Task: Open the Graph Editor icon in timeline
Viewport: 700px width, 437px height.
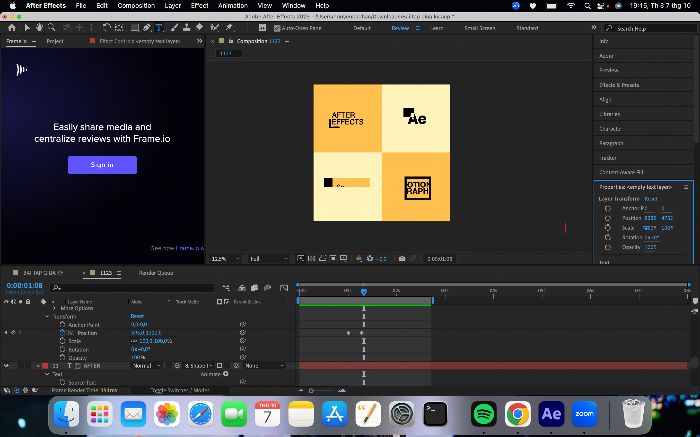Action: point(284,288)
